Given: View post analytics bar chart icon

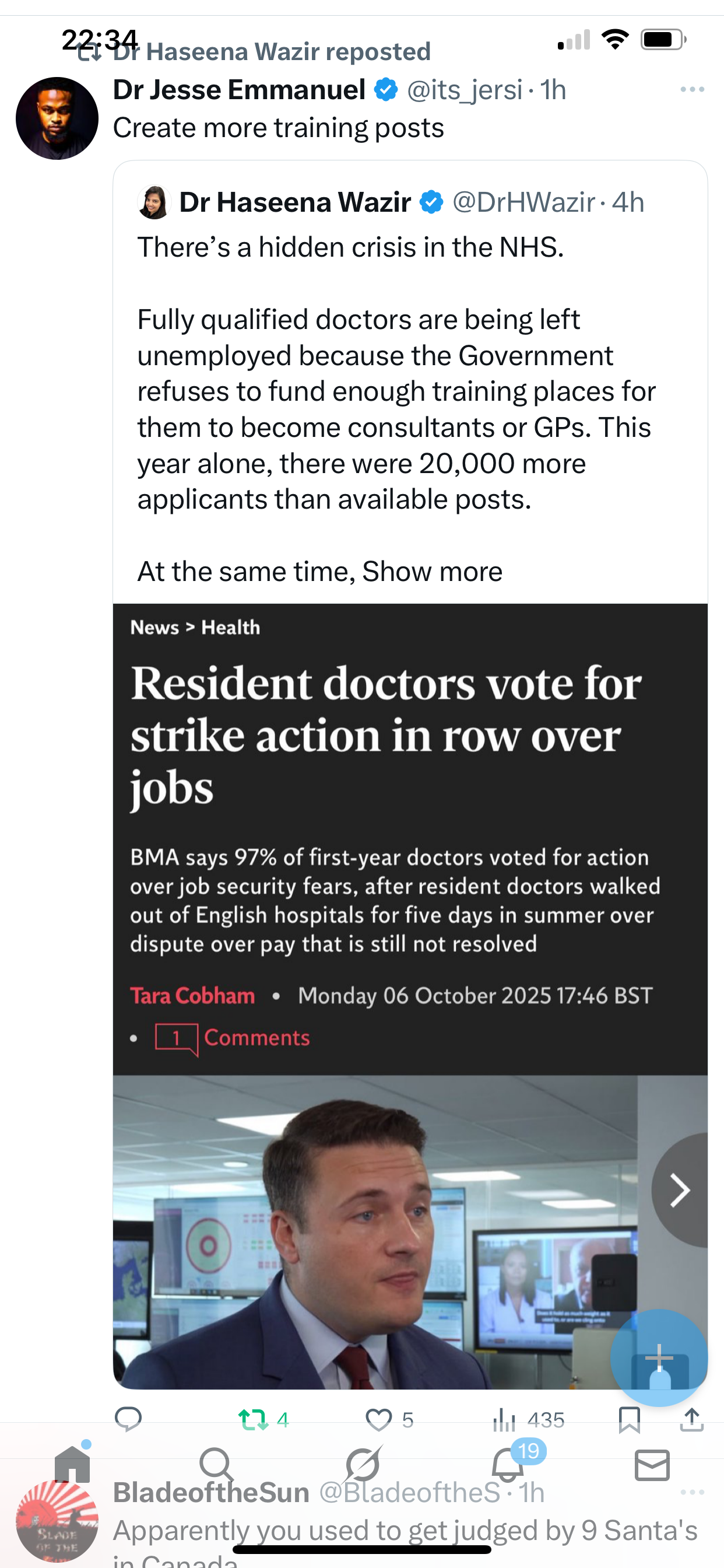Looking at the screenshot, I should click(504, 1419).
